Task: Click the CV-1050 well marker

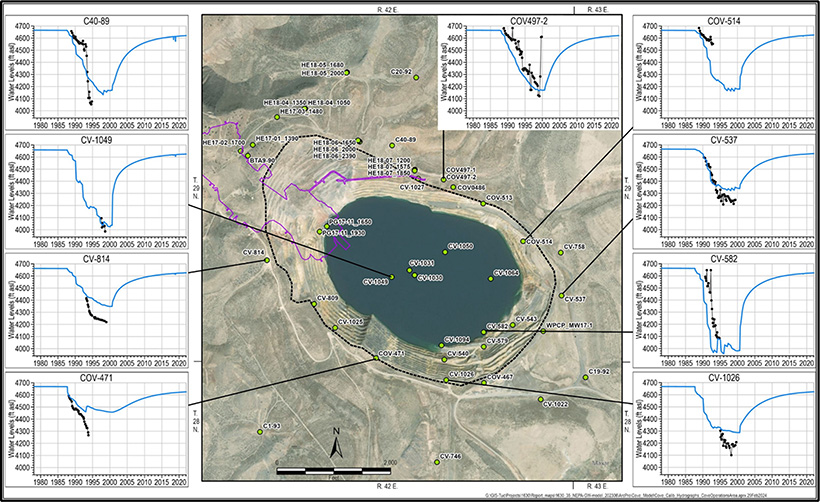Action: click(444, 251)
